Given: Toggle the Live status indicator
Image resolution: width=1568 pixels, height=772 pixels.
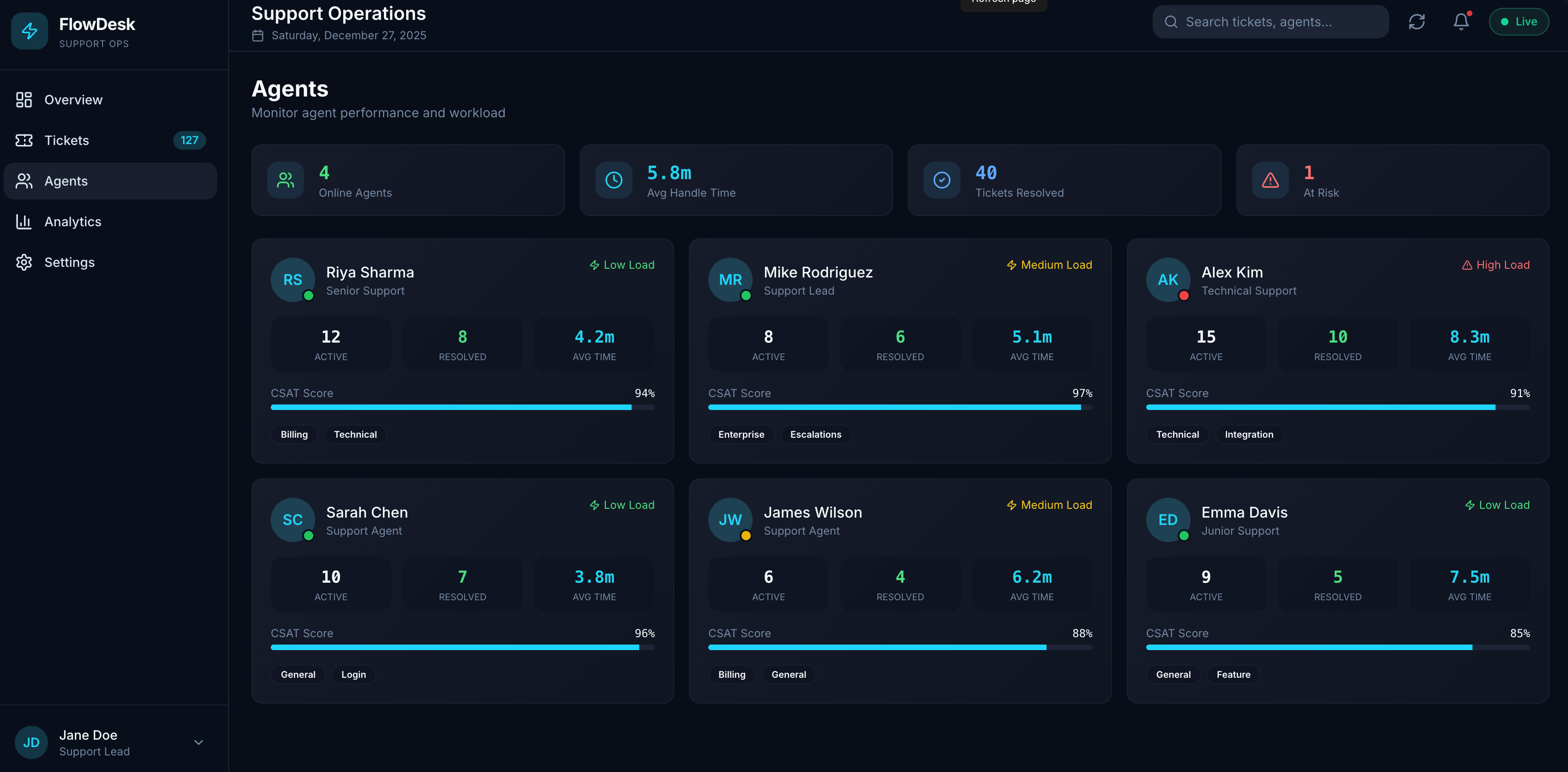Looking at the screenshot, I should point(1519,22).
